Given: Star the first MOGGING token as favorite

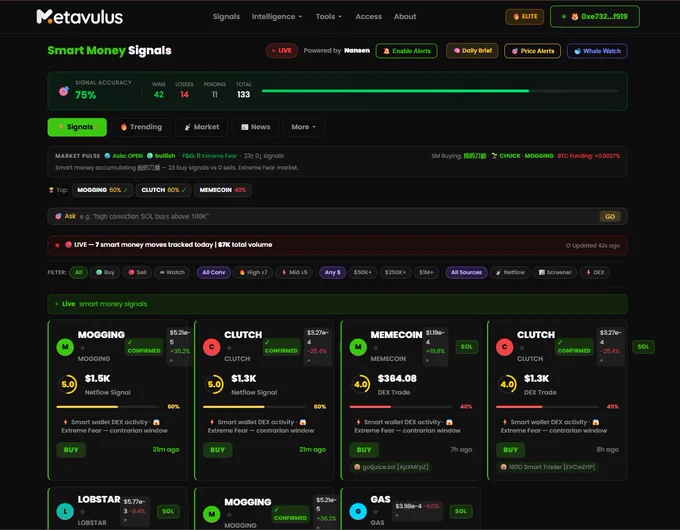Looking at the screenshot, I should 82,347.
